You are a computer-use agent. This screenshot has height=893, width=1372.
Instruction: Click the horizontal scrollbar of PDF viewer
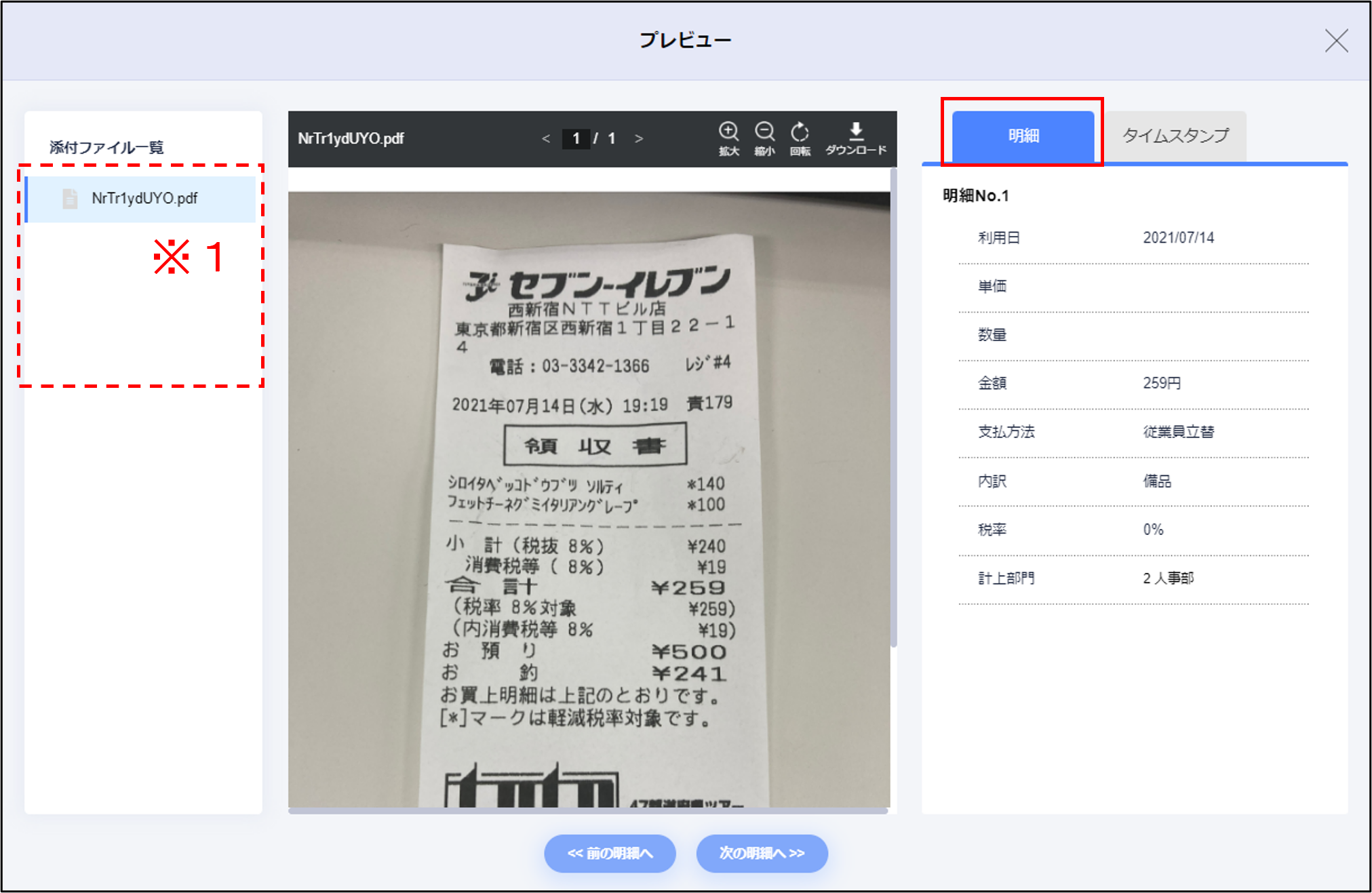point(588,810)
